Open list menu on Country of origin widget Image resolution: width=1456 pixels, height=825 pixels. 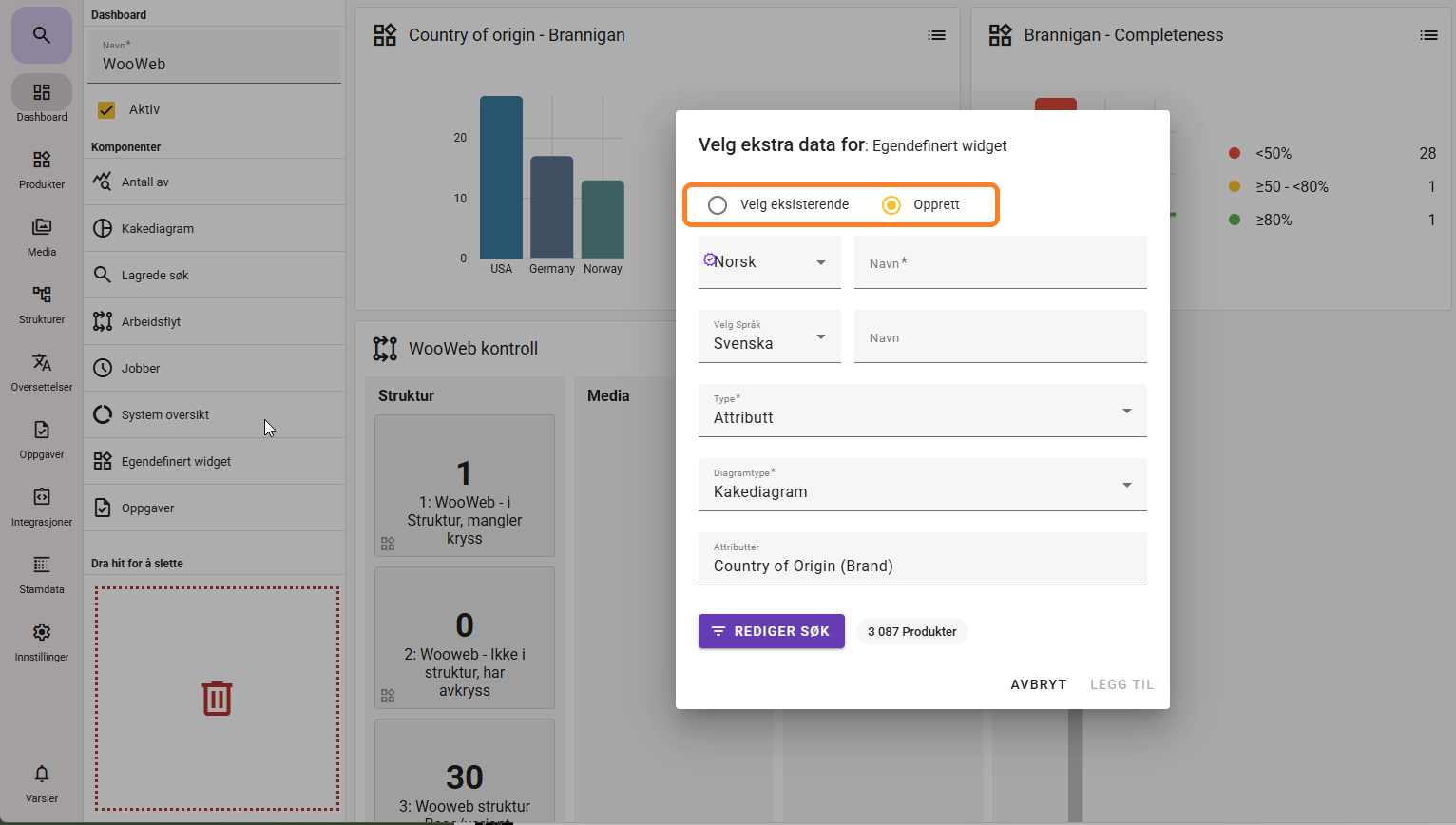coord(936,35)
